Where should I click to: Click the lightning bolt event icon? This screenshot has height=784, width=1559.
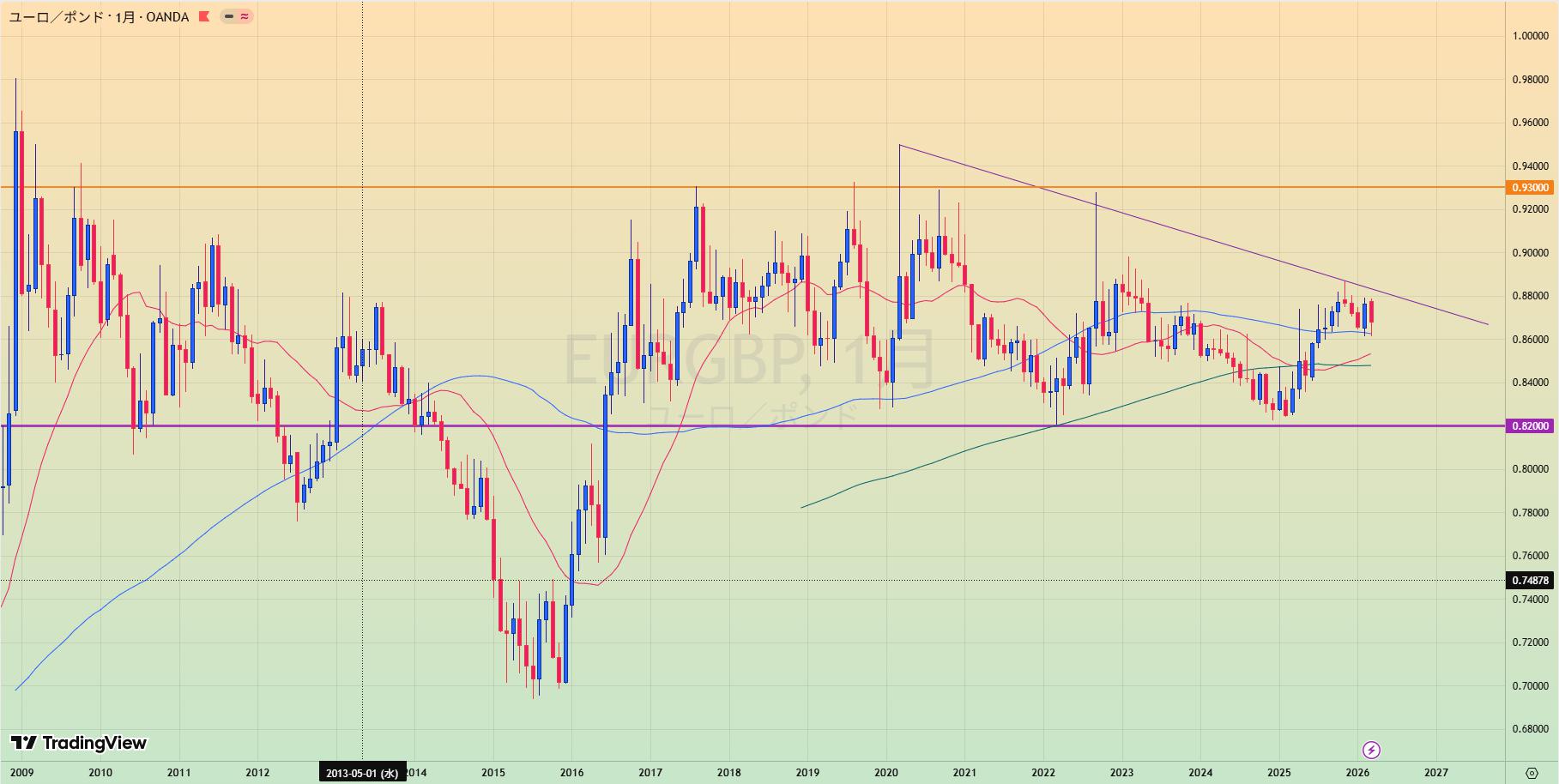pyautogui.click(x=1371, y=751)
